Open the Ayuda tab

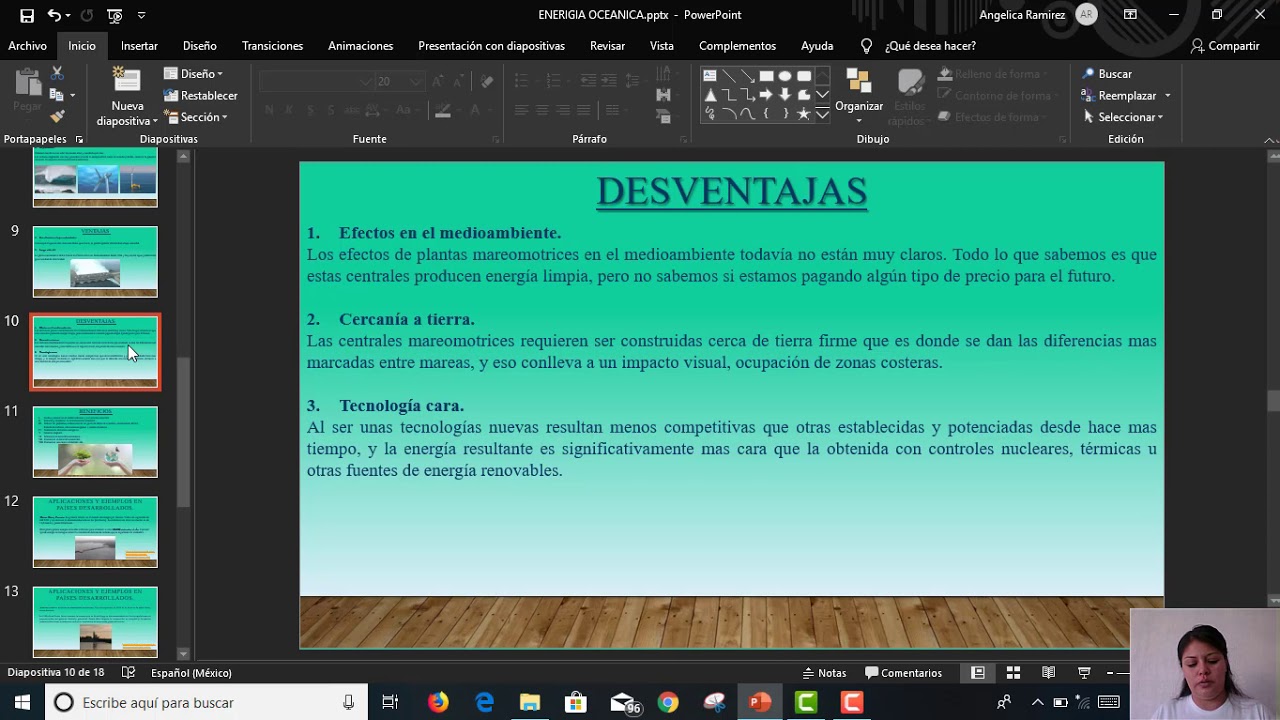pos(817,46)
